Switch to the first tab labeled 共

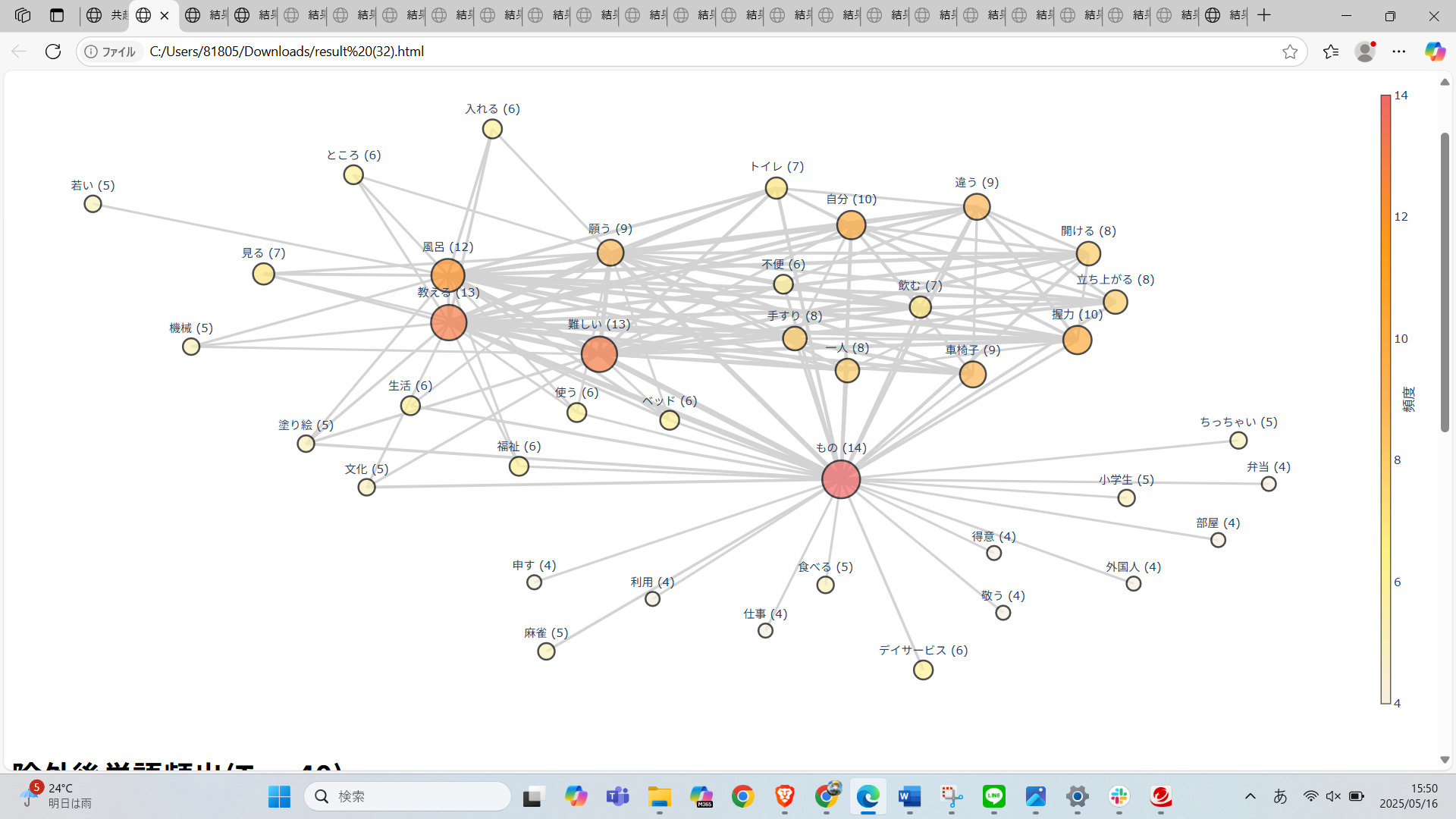[106, 15]
